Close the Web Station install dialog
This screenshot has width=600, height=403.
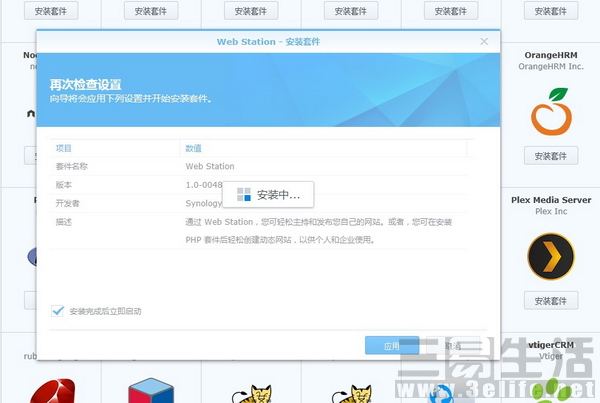coord(484,41)
